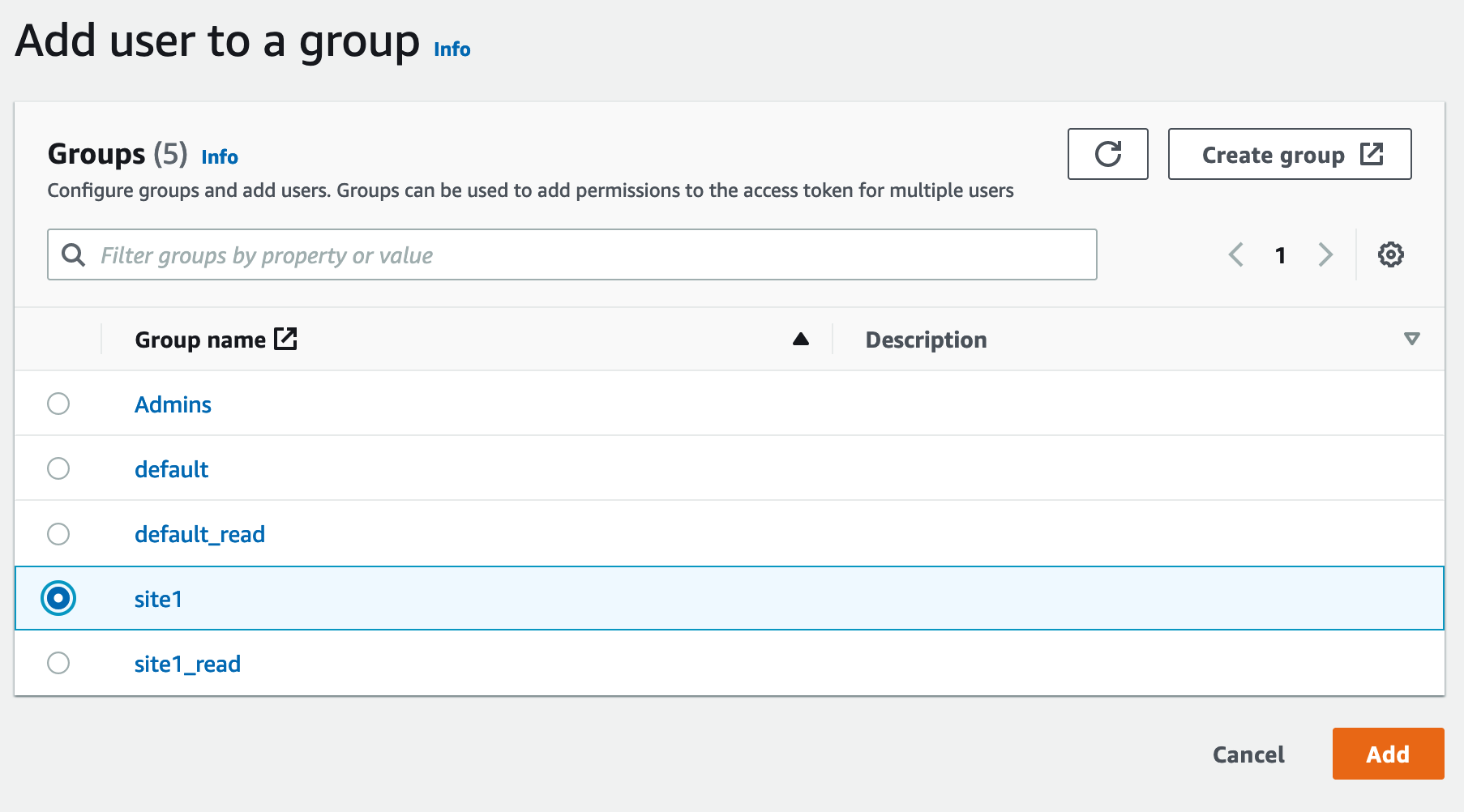Click the Create group button
Image resolution: width=1464 pixels, height=812 pixels.
click(1289, 154)
